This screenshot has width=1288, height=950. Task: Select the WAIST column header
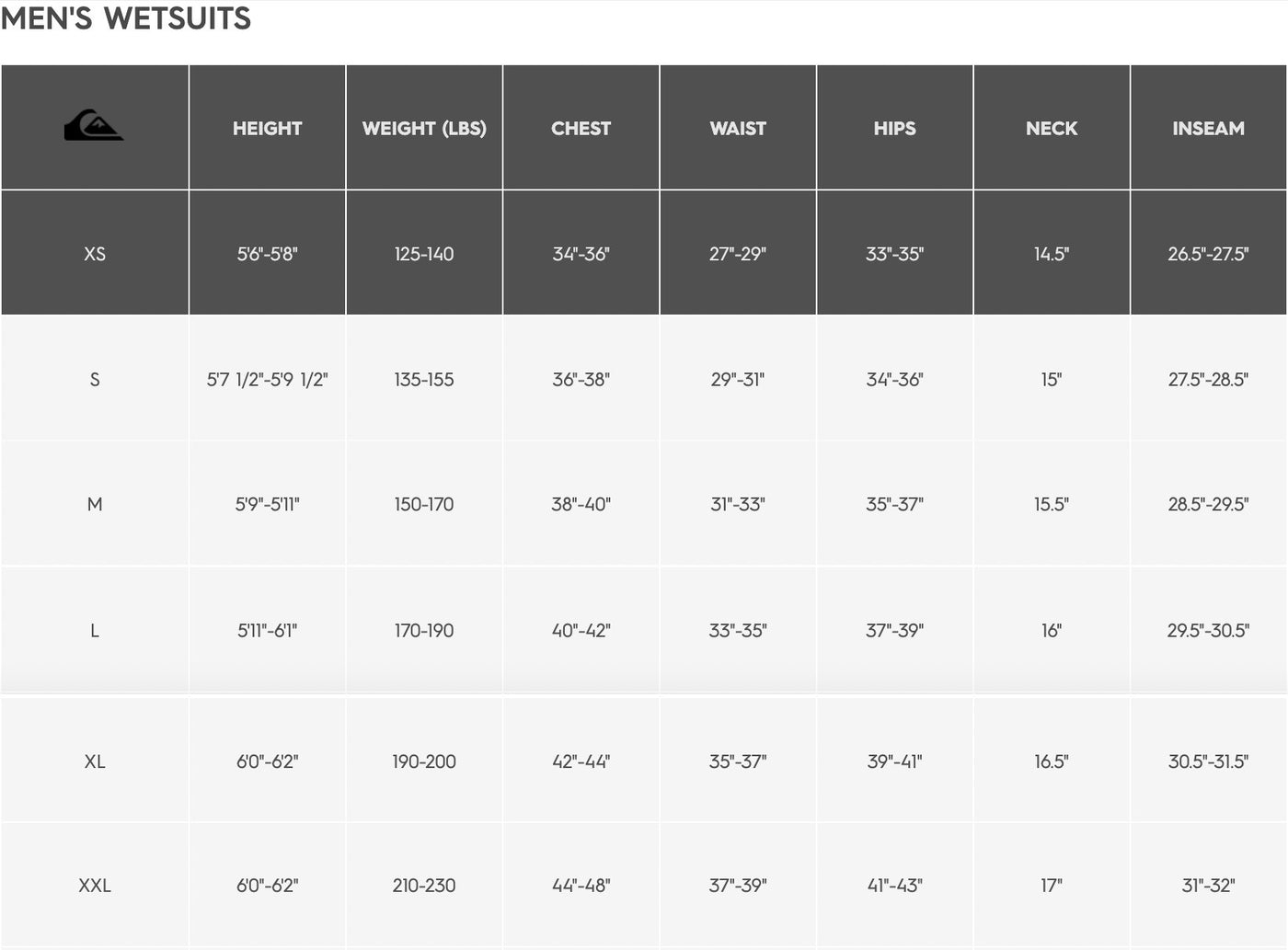click(x=738, y=129)
